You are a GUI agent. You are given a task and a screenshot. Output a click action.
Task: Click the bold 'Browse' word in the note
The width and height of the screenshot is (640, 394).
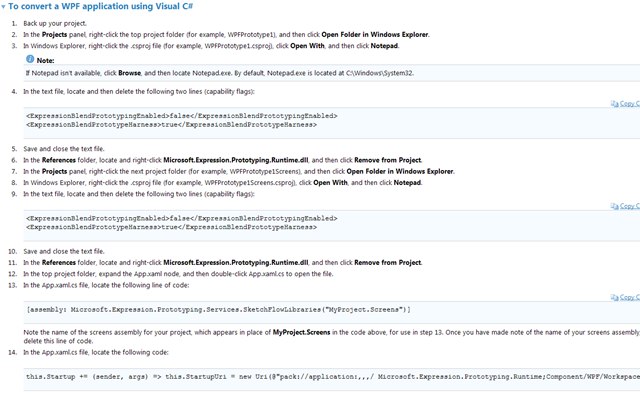(129, 73)
